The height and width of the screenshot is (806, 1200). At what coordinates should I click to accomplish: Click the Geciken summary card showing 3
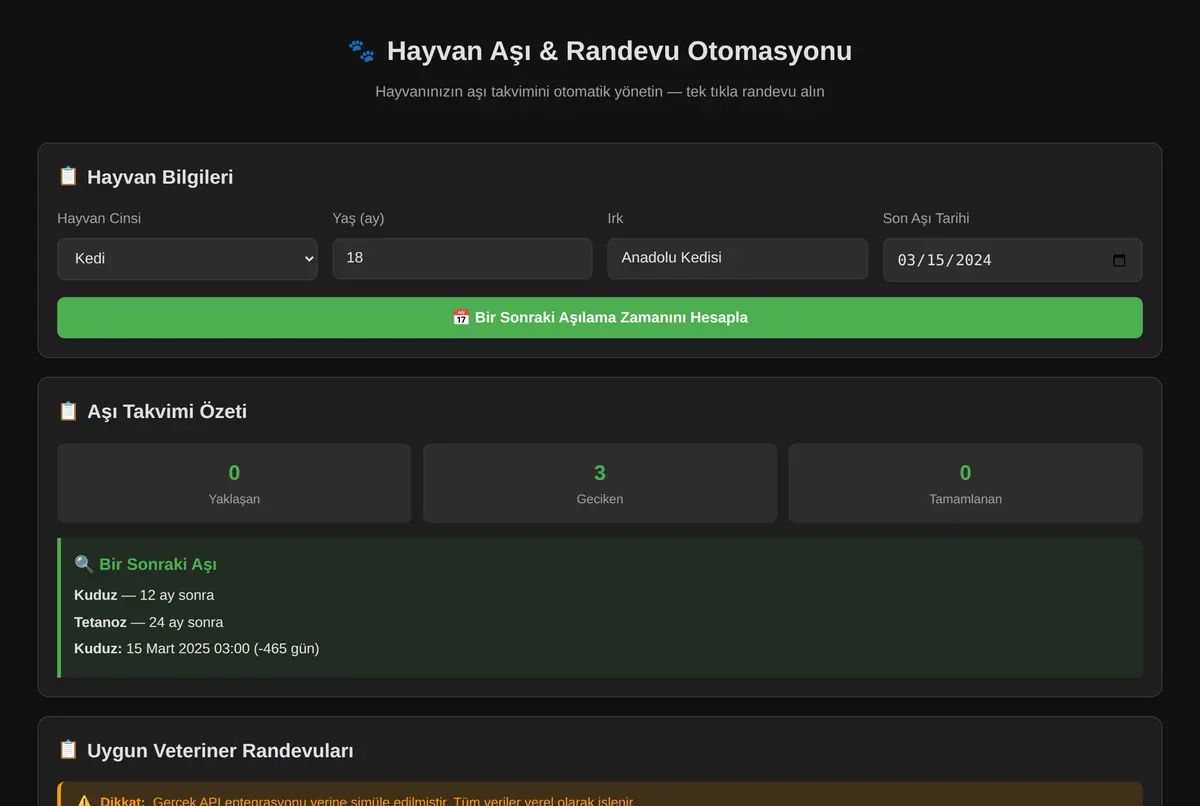click(x=600, y=483)
